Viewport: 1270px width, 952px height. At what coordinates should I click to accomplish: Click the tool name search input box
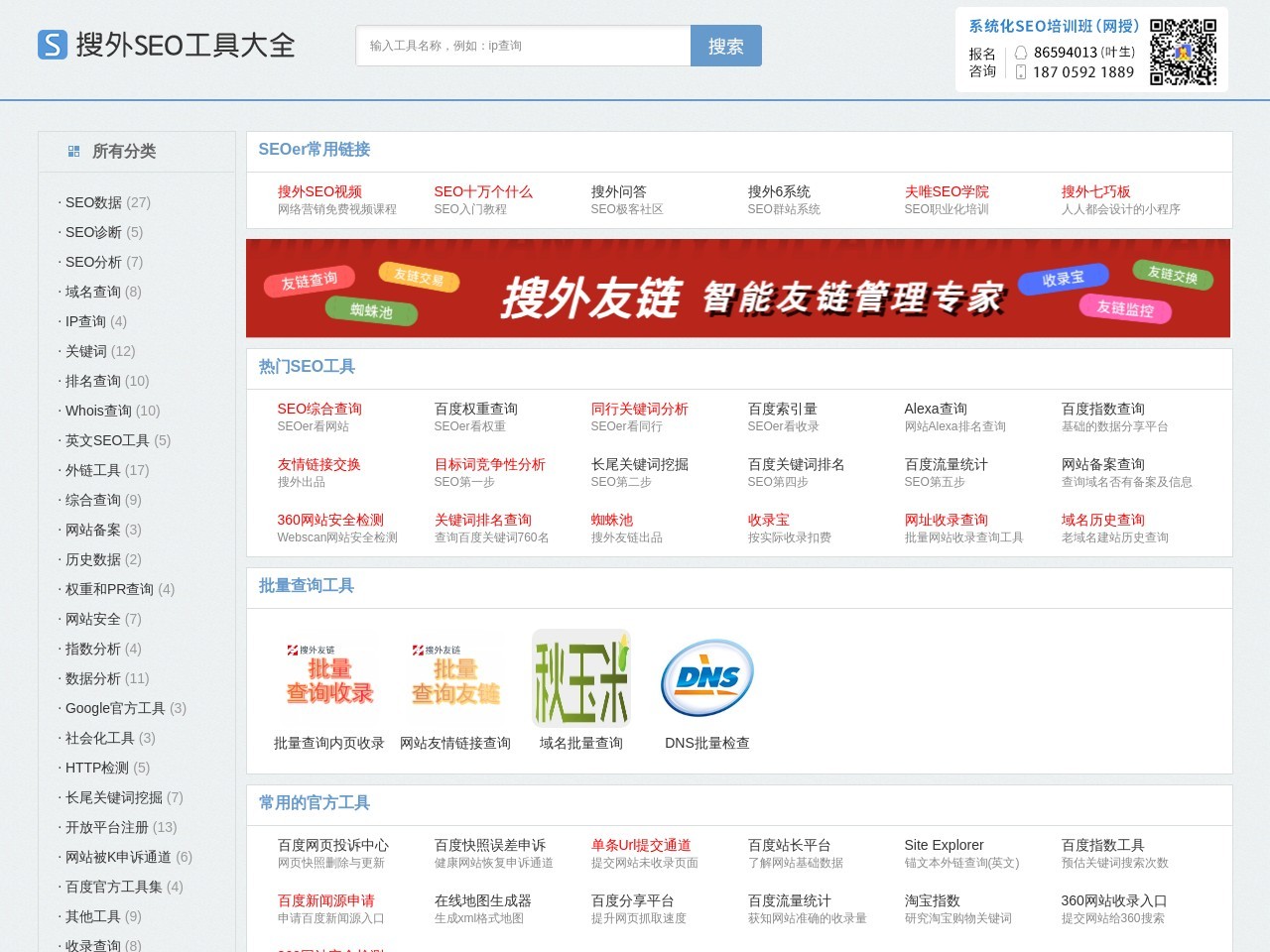coord(521,45)
